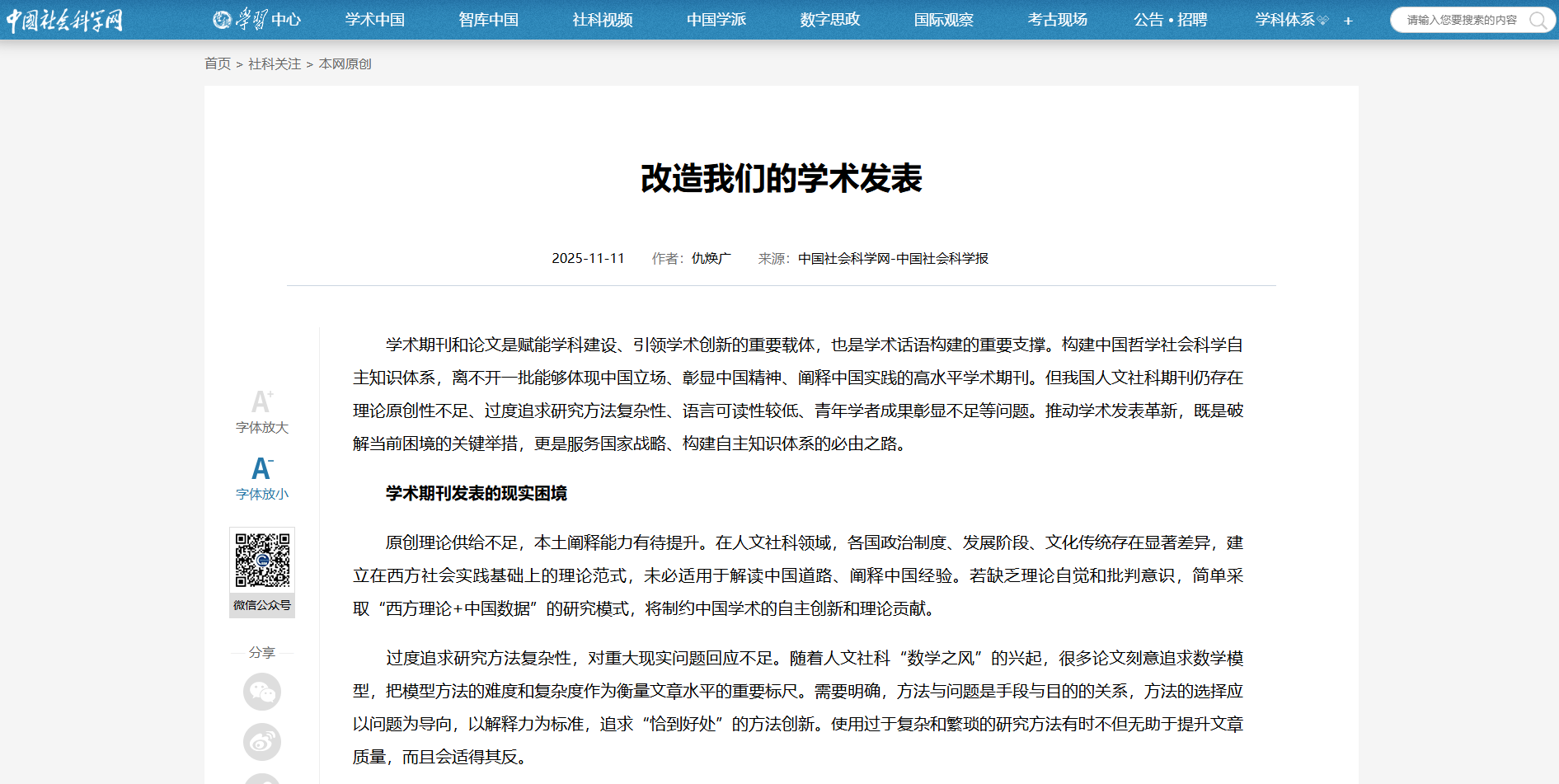
Task: Select 数字思政 in top navigation
Action: (830, 20)
